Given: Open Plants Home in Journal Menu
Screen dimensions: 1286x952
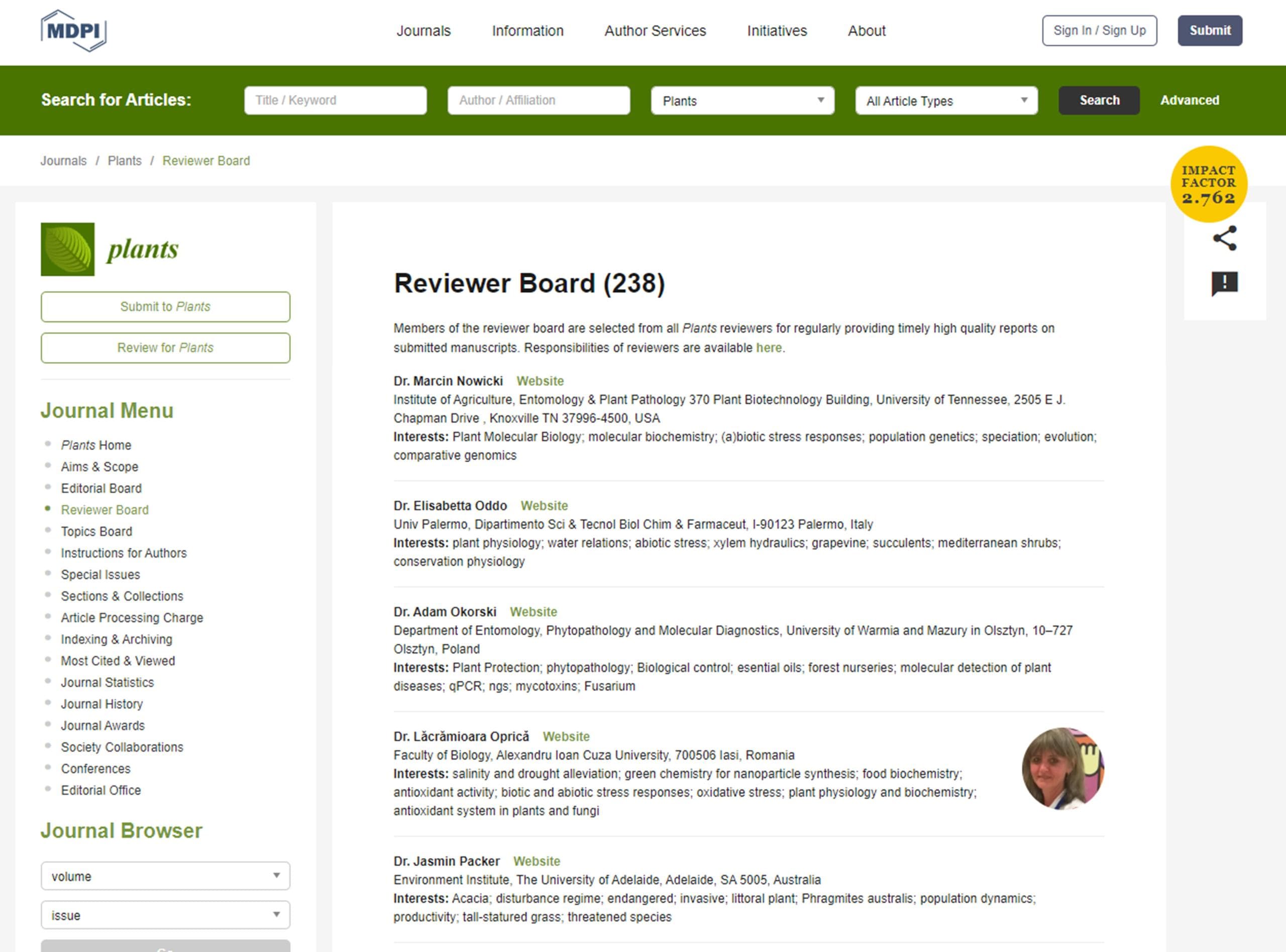Looking at the screenshot, I should coord(96,446).
